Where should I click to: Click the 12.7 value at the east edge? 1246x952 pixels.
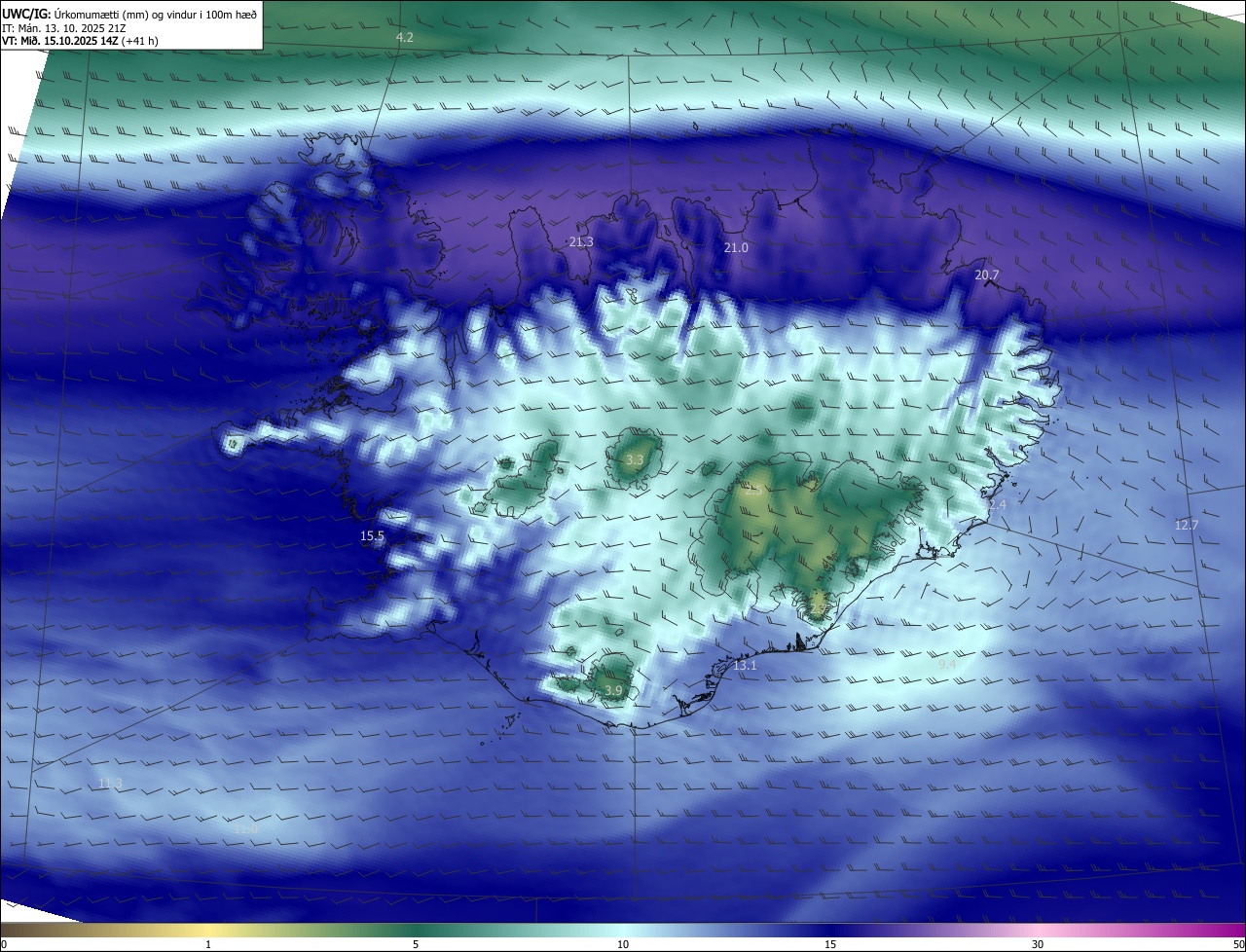[x=1187, y=525]
